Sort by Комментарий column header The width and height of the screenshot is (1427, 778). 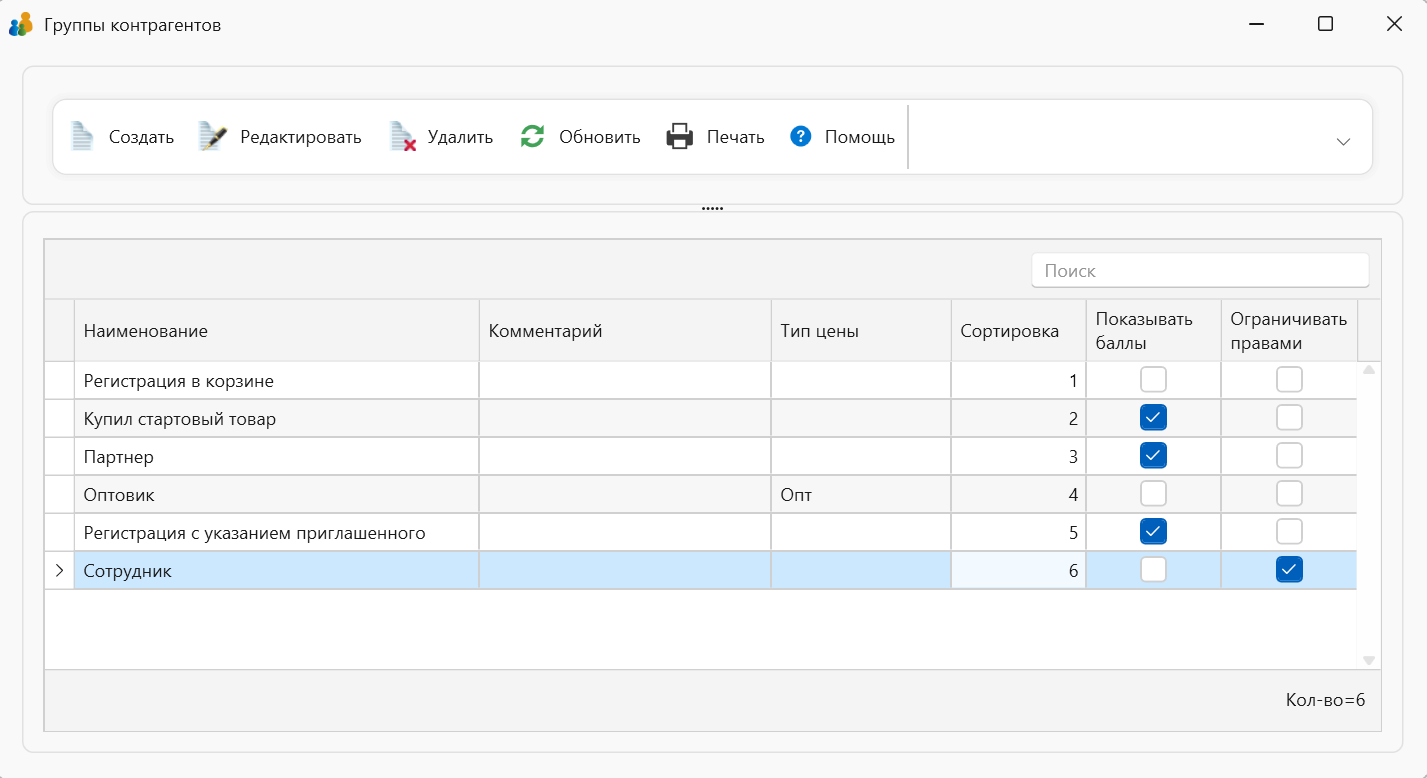point(625,331)
